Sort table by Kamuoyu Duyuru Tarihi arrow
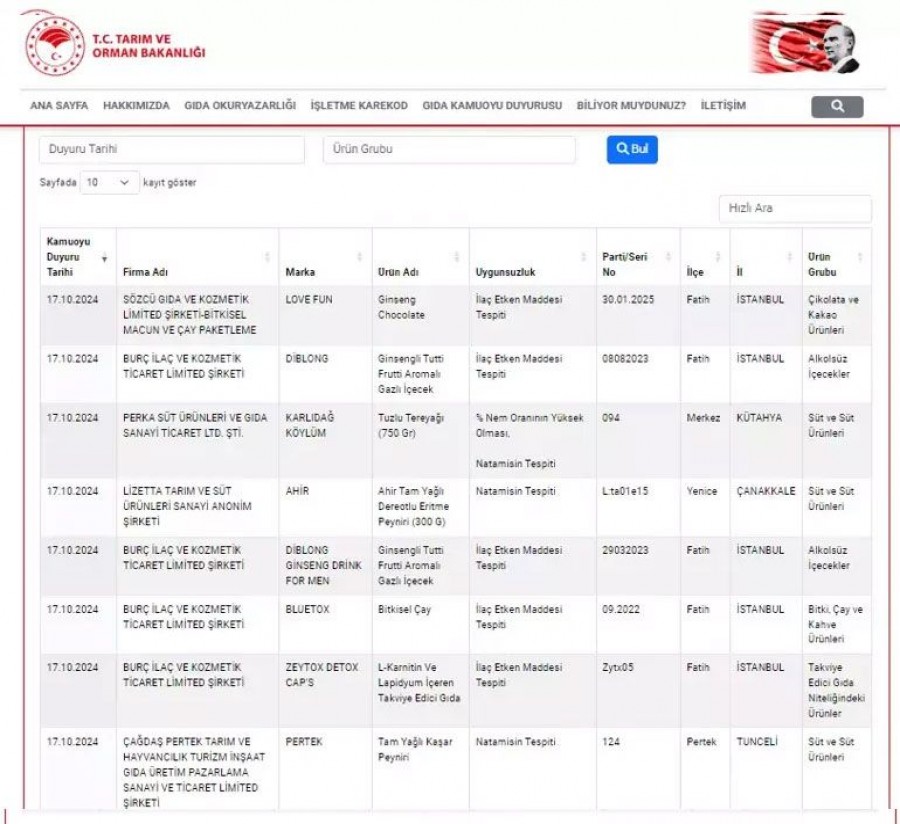Viewport: 900px width, 824px height. [104, 259]
